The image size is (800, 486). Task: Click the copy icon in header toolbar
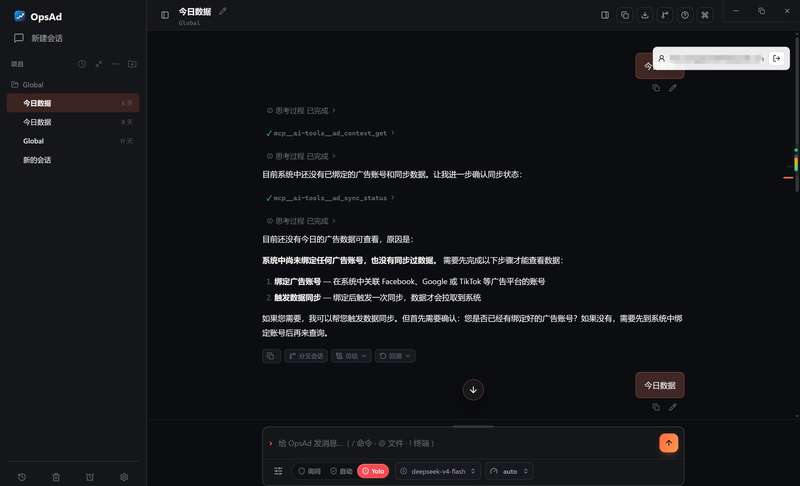coord(624,15)
